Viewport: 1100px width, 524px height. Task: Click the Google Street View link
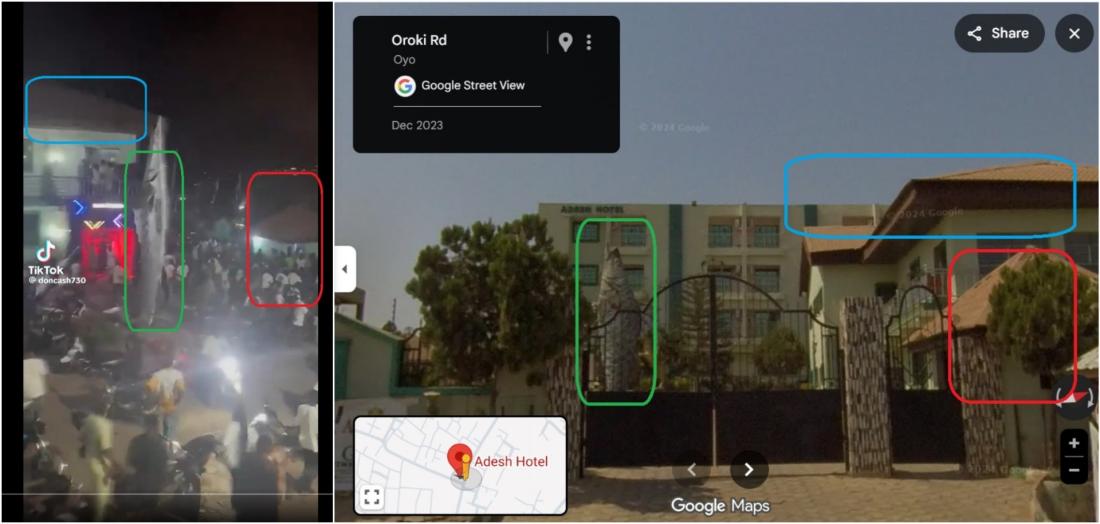click(473, 86)
